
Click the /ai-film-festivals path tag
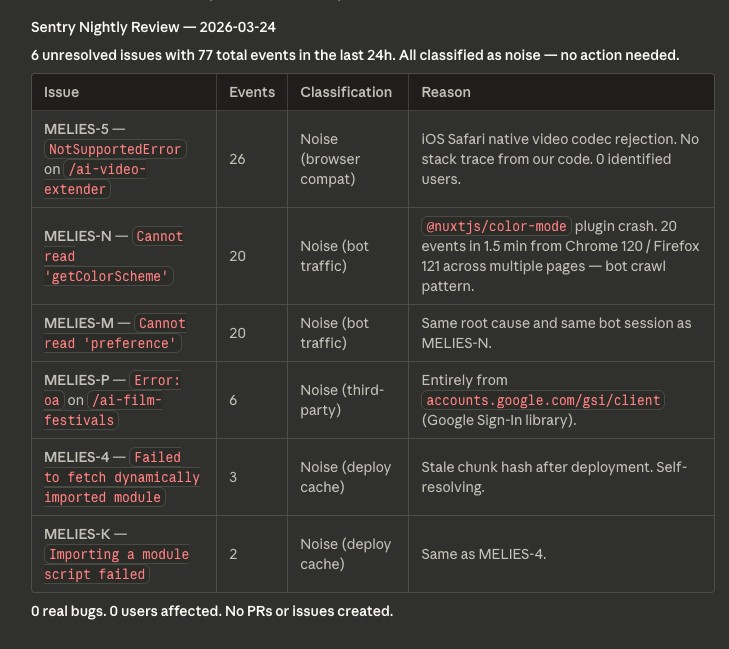[x=126, y=410]
